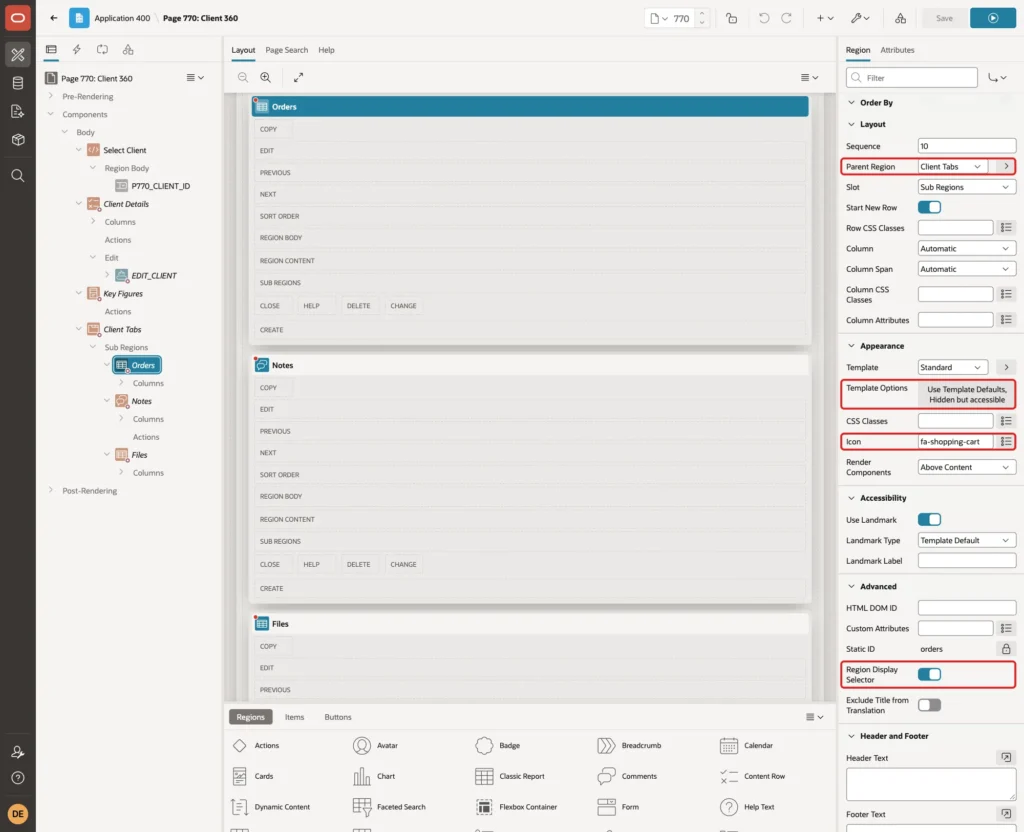Click the Save button
The width and height of the screenshot is (1024, 832).
(x=944, y=18)
